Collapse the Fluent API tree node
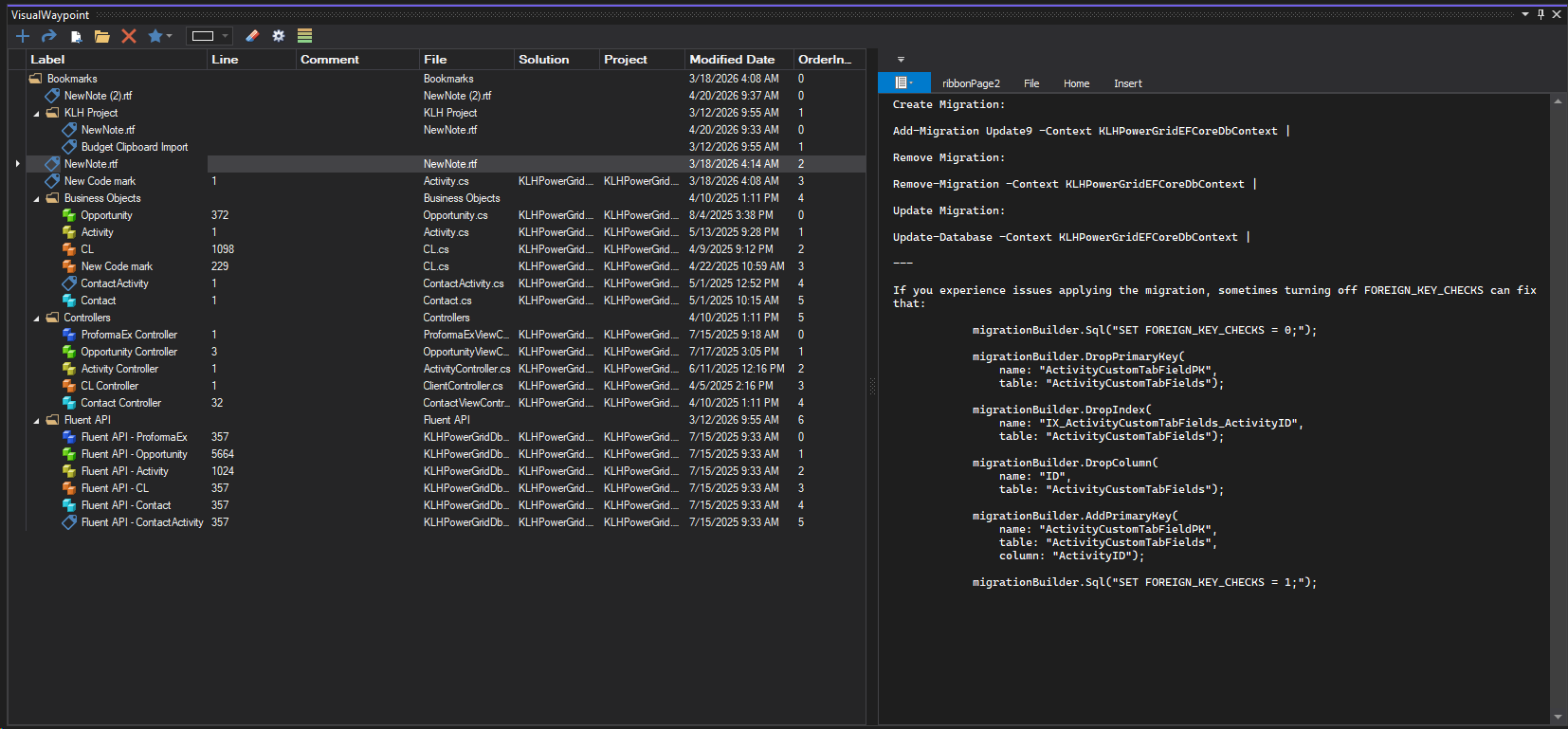This screenshot has height=729, width=1568. (x=37, y=420)
